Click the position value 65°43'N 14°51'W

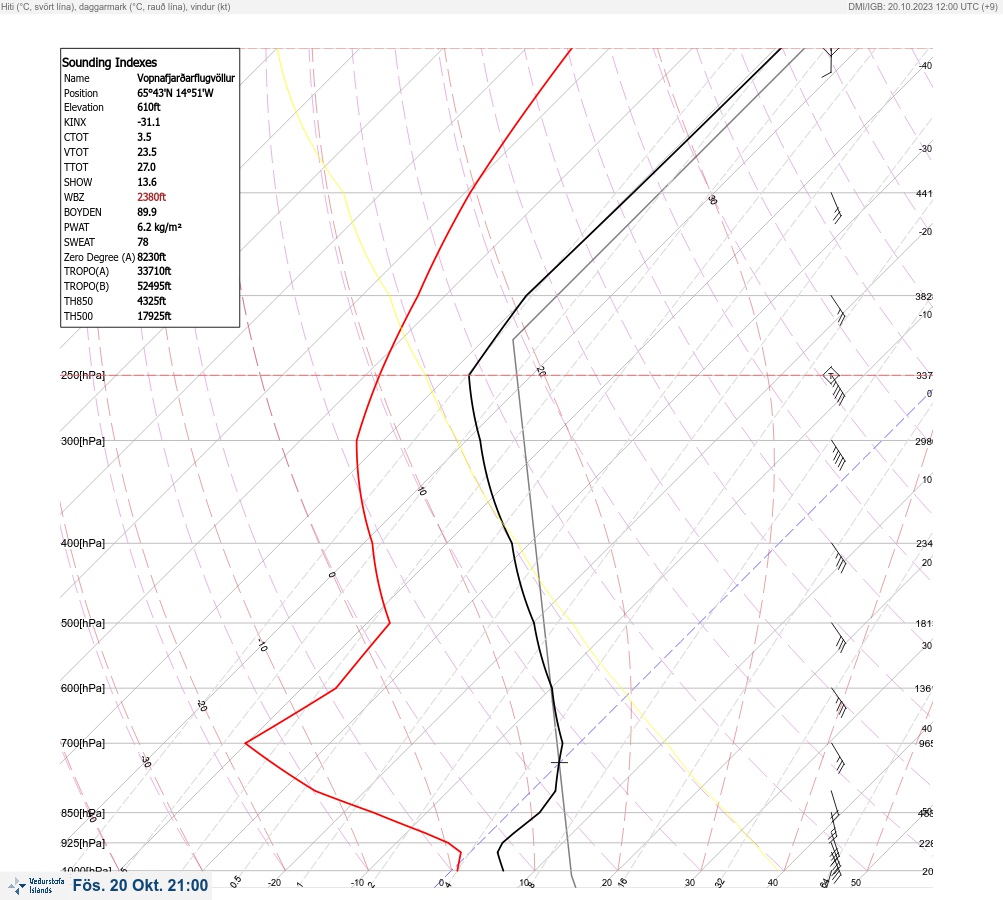pyautogui.click(x=175, y=93)
